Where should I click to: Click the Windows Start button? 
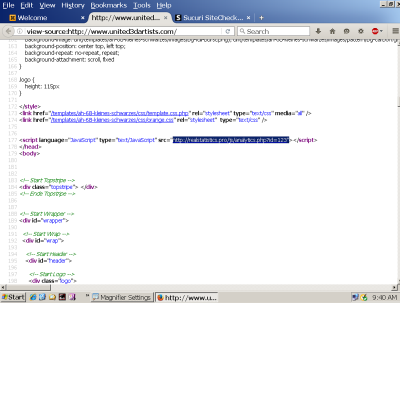(13, 297)
